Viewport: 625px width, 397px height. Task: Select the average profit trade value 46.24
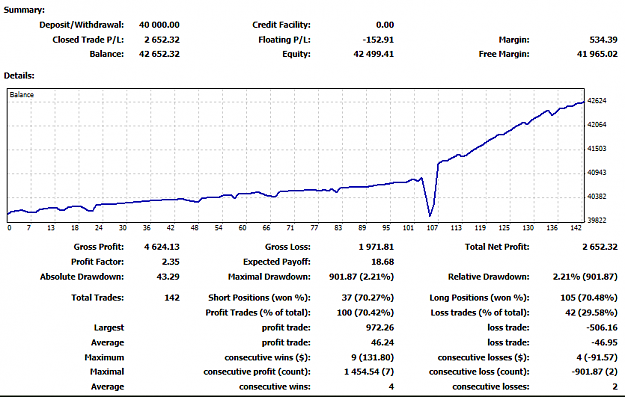tap(382, 342)
